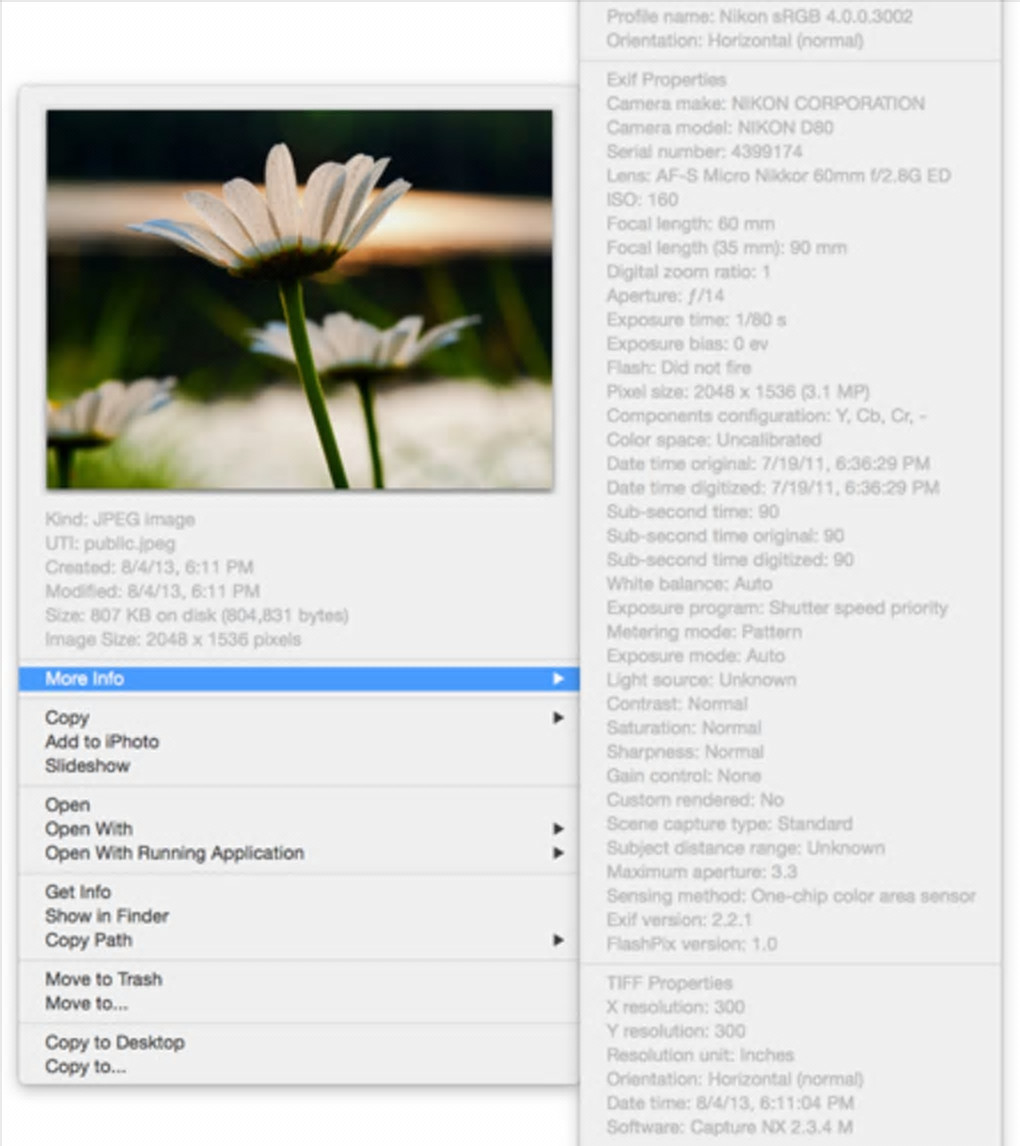Viewport: 1020px width, 1146px height.
Task: Click Gain control: None entry
Action: [x=683, y=775]
